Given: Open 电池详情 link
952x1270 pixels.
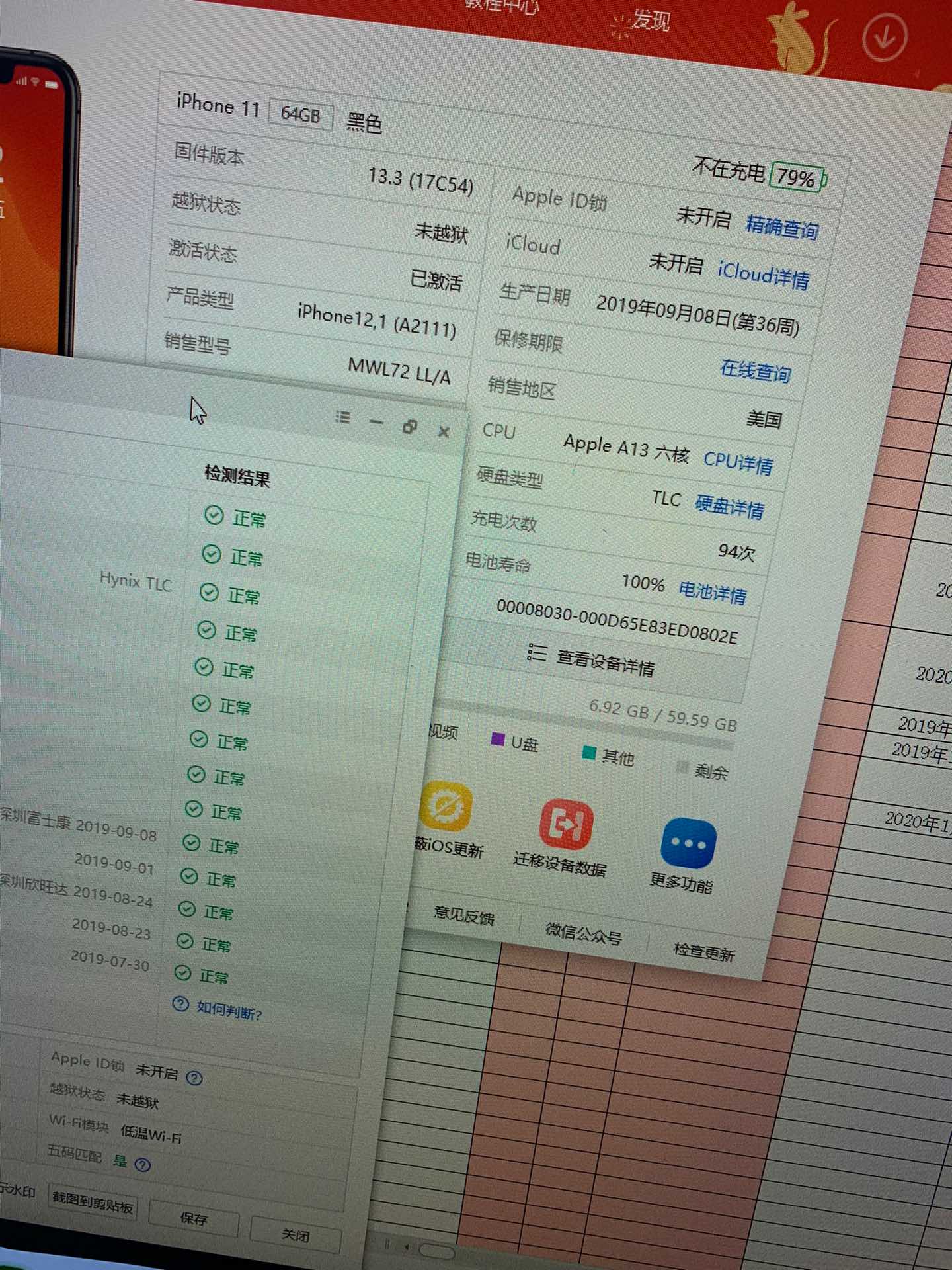Looking at the screenshot, I should [x=713, y=593].
